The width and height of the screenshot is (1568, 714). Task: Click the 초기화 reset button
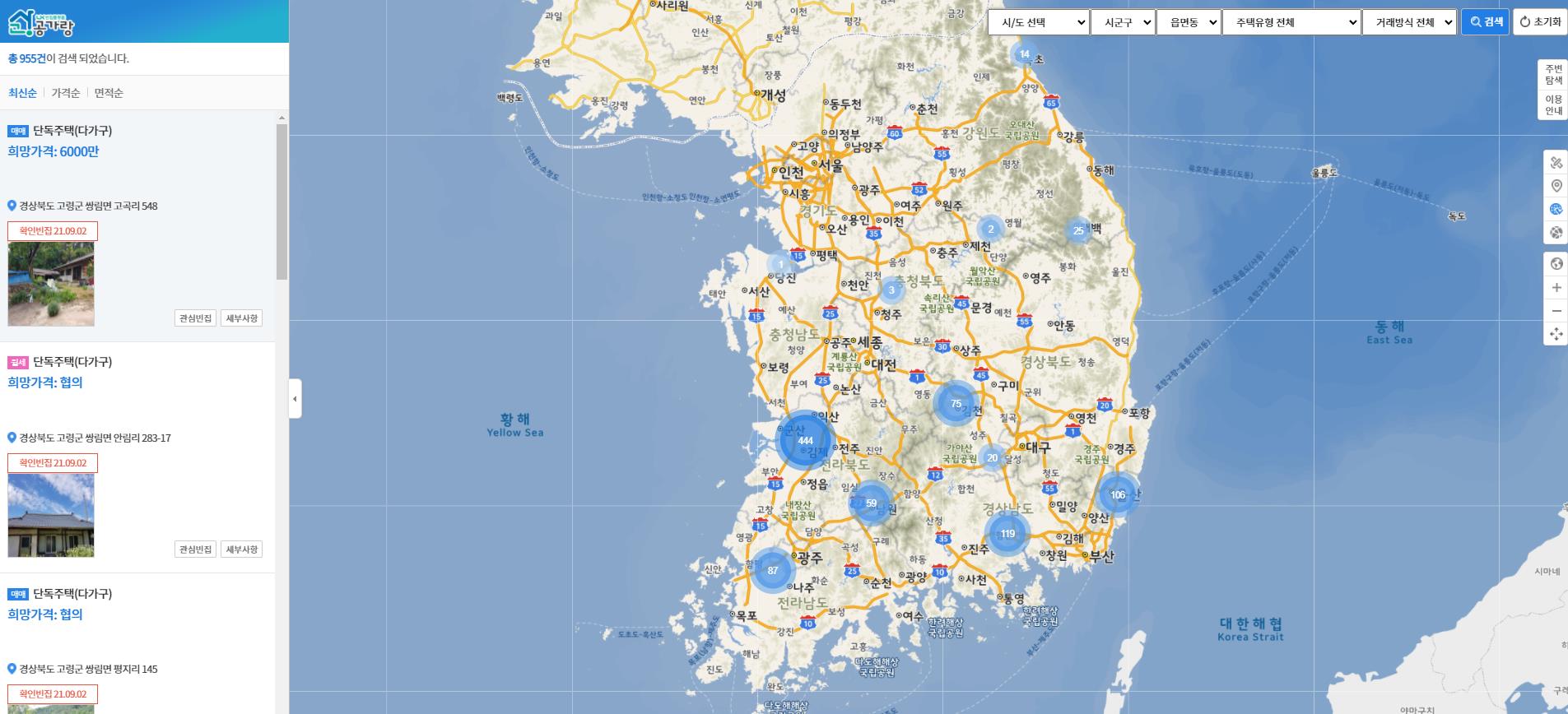[1540, 22]
